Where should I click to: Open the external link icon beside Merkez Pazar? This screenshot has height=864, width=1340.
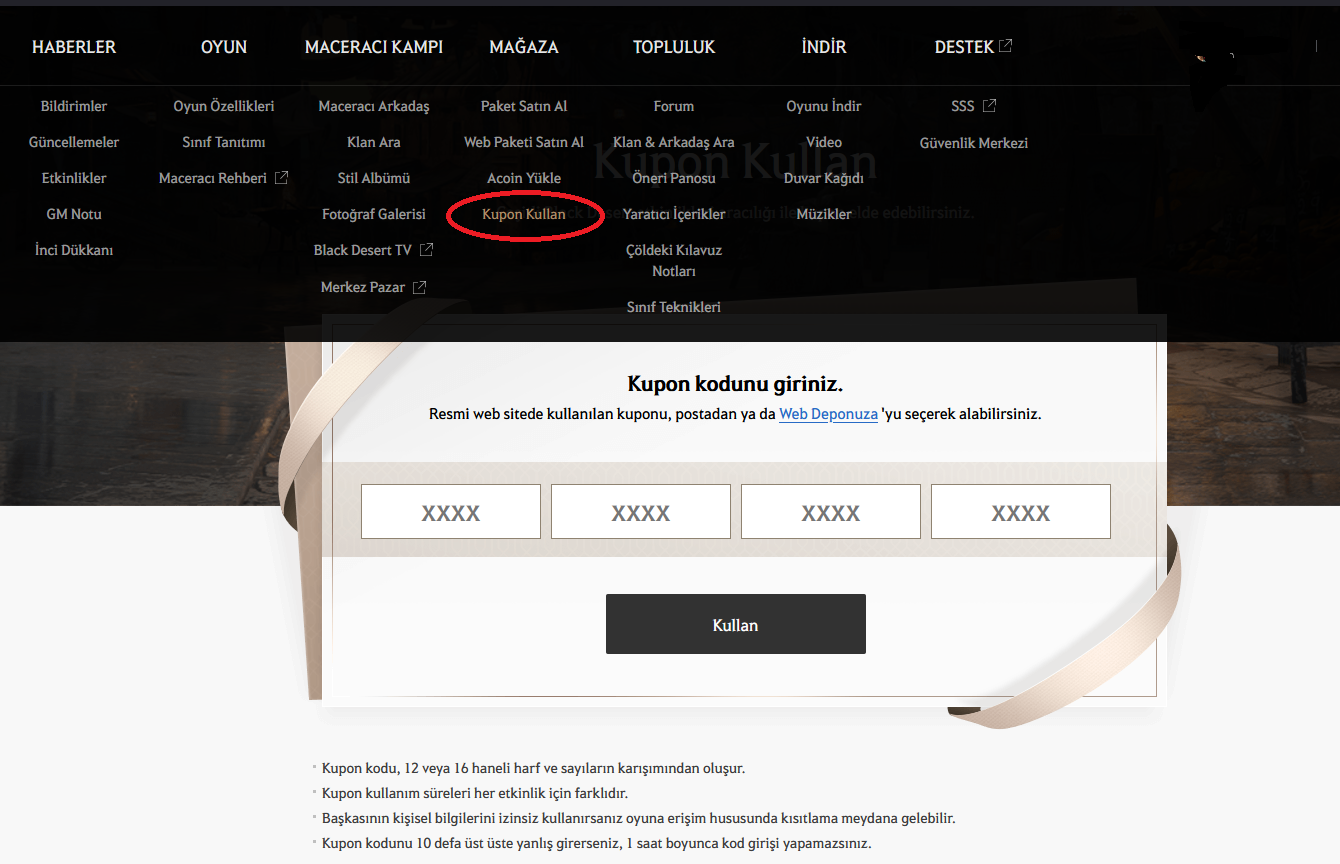point(419,286)
